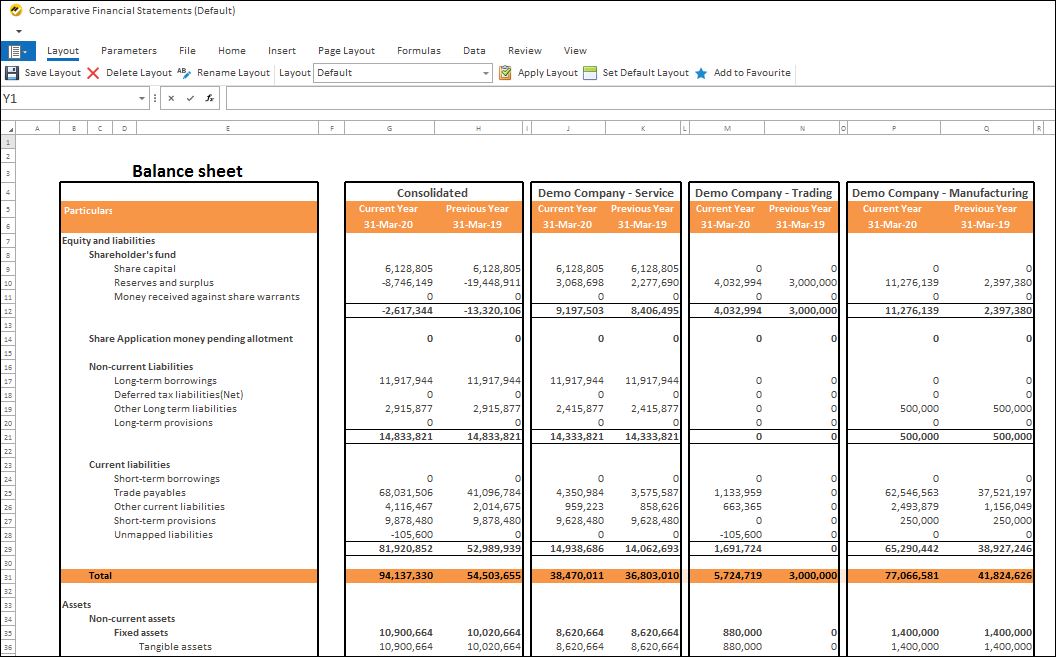Image resolution: width=1056 pixels, height=657 pixels.
Task: Switch to the Formulas tab
Action: click(419, 50)
